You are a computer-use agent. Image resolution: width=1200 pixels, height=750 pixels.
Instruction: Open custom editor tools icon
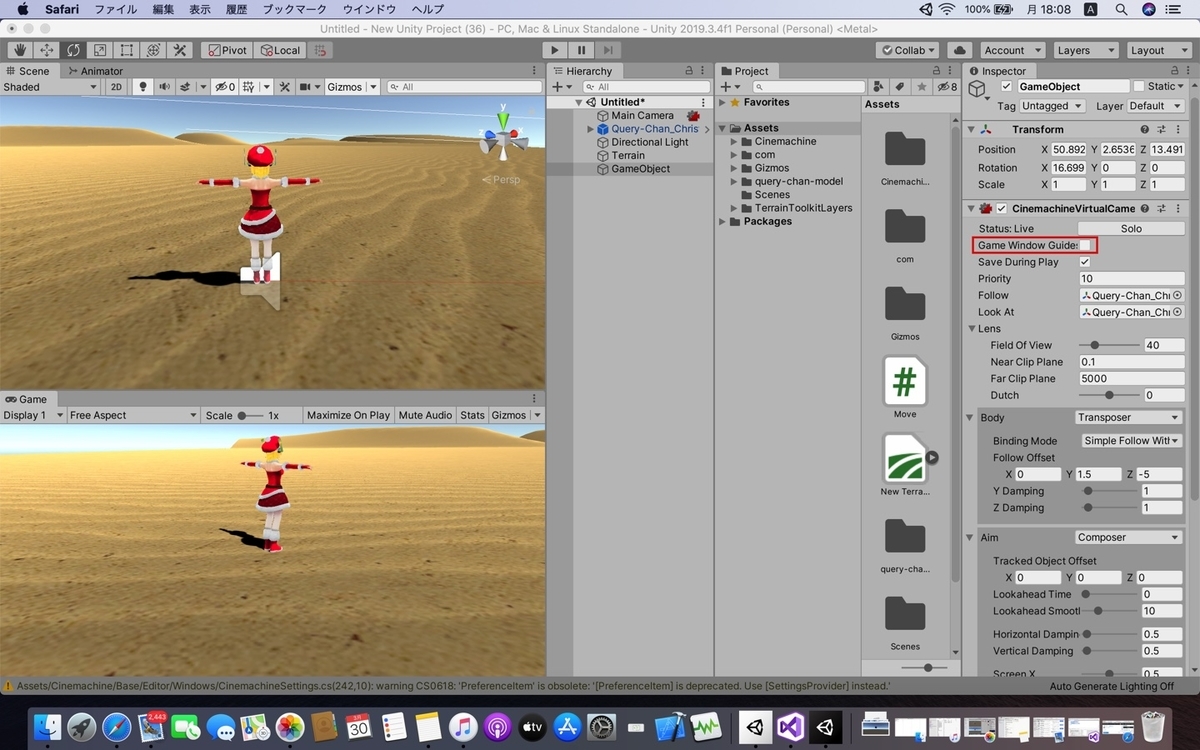181,50
